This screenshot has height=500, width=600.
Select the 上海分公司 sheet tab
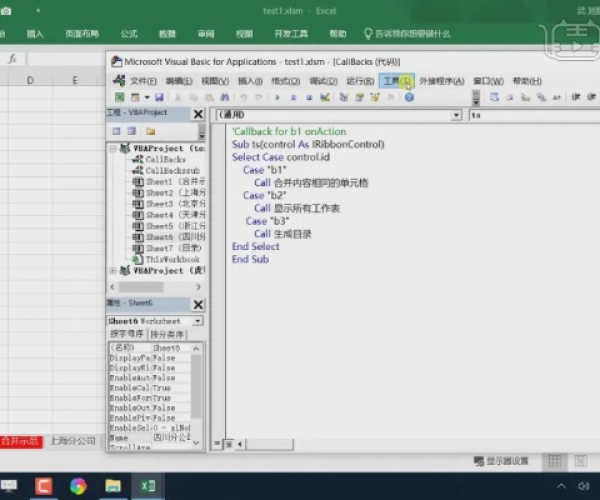[x=73, y=441]
